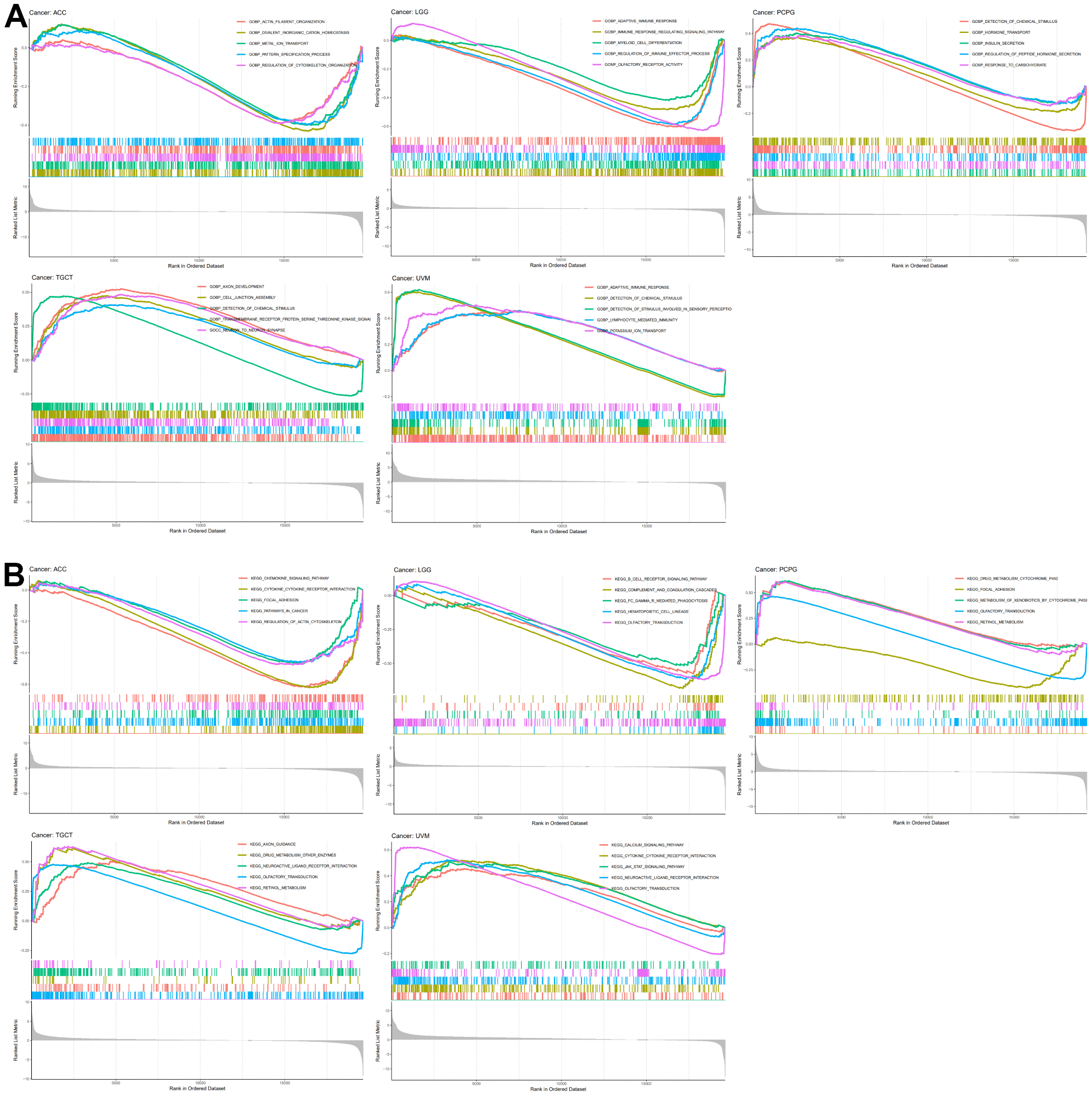
Task: Select title 'Cancer: ACC' in panel A
Action: coord(47,12)
